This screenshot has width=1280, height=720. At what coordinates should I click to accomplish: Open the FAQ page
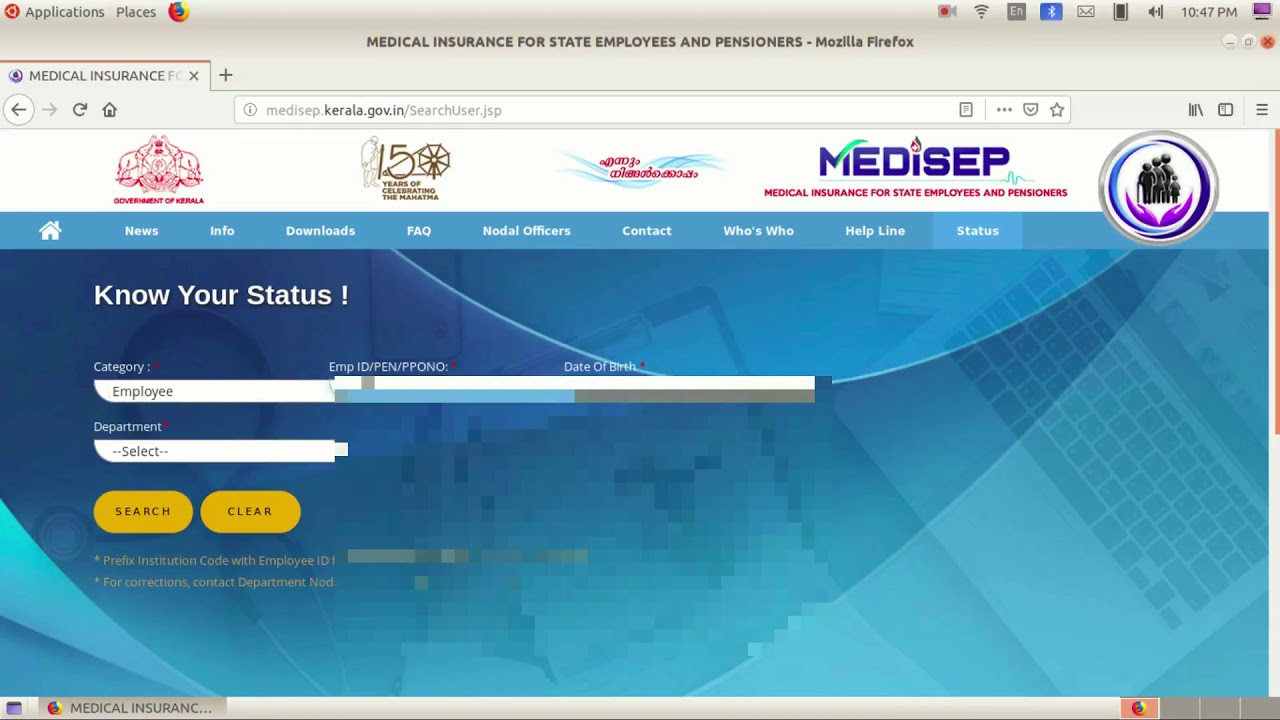[419, 231]
